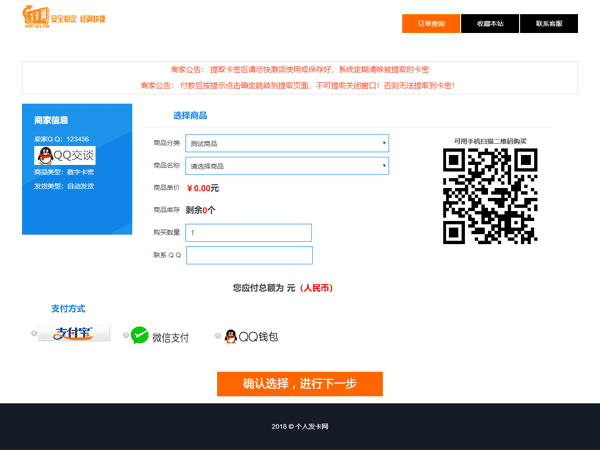Click the 商家信息 merchant info heading
The image size is (600, 450).
51,120
